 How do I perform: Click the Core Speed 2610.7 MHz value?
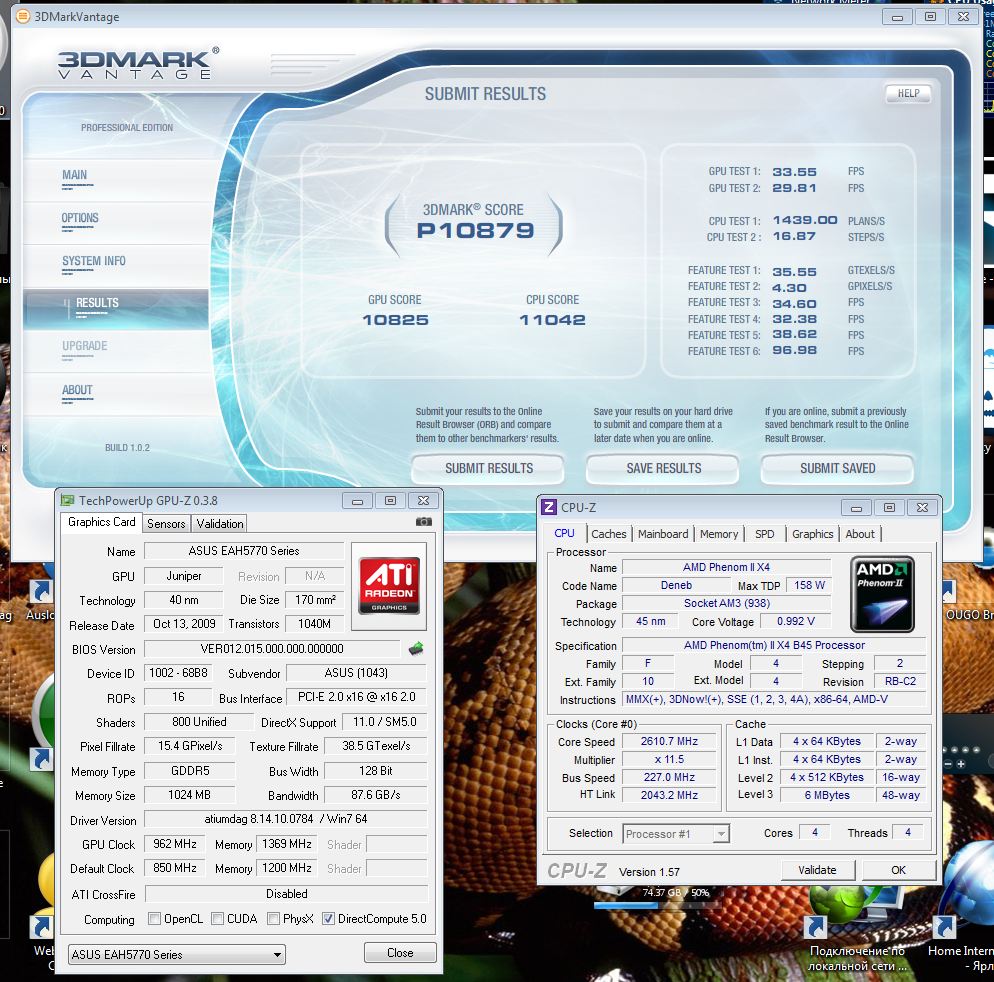click(x=669, y=741)
